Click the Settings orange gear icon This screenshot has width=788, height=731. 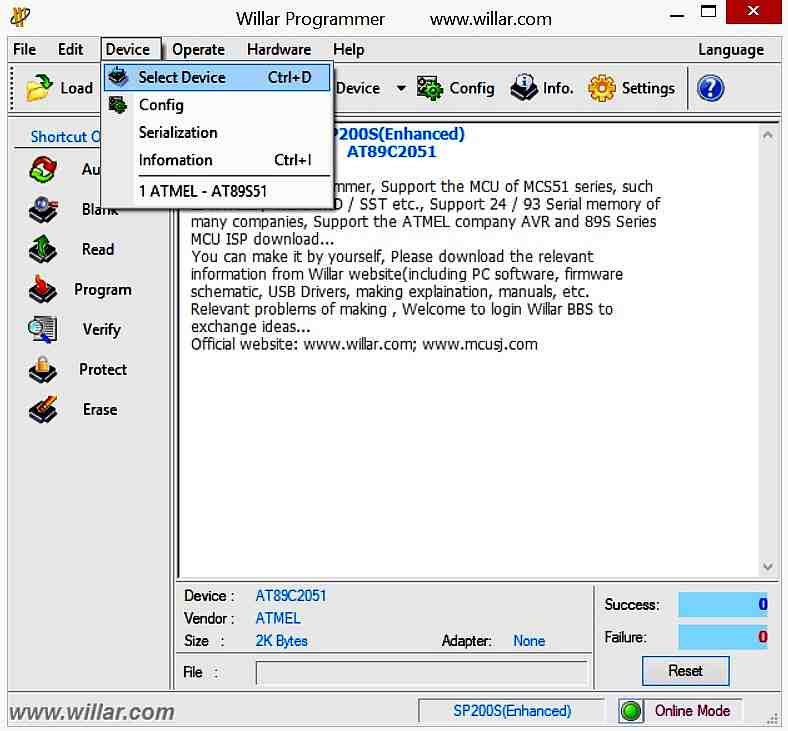pos(602,88)
